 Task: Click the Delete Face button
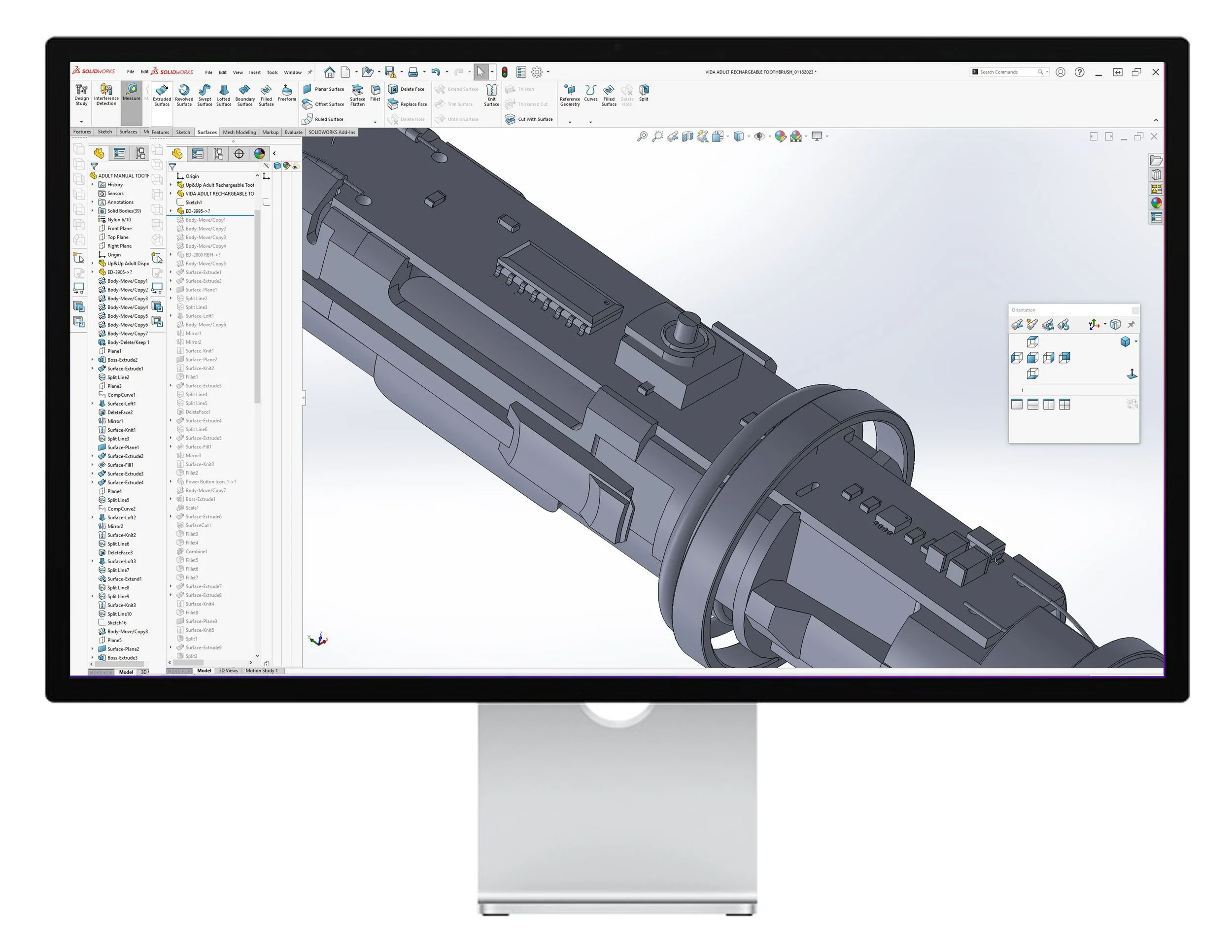[x=407, y=89]
